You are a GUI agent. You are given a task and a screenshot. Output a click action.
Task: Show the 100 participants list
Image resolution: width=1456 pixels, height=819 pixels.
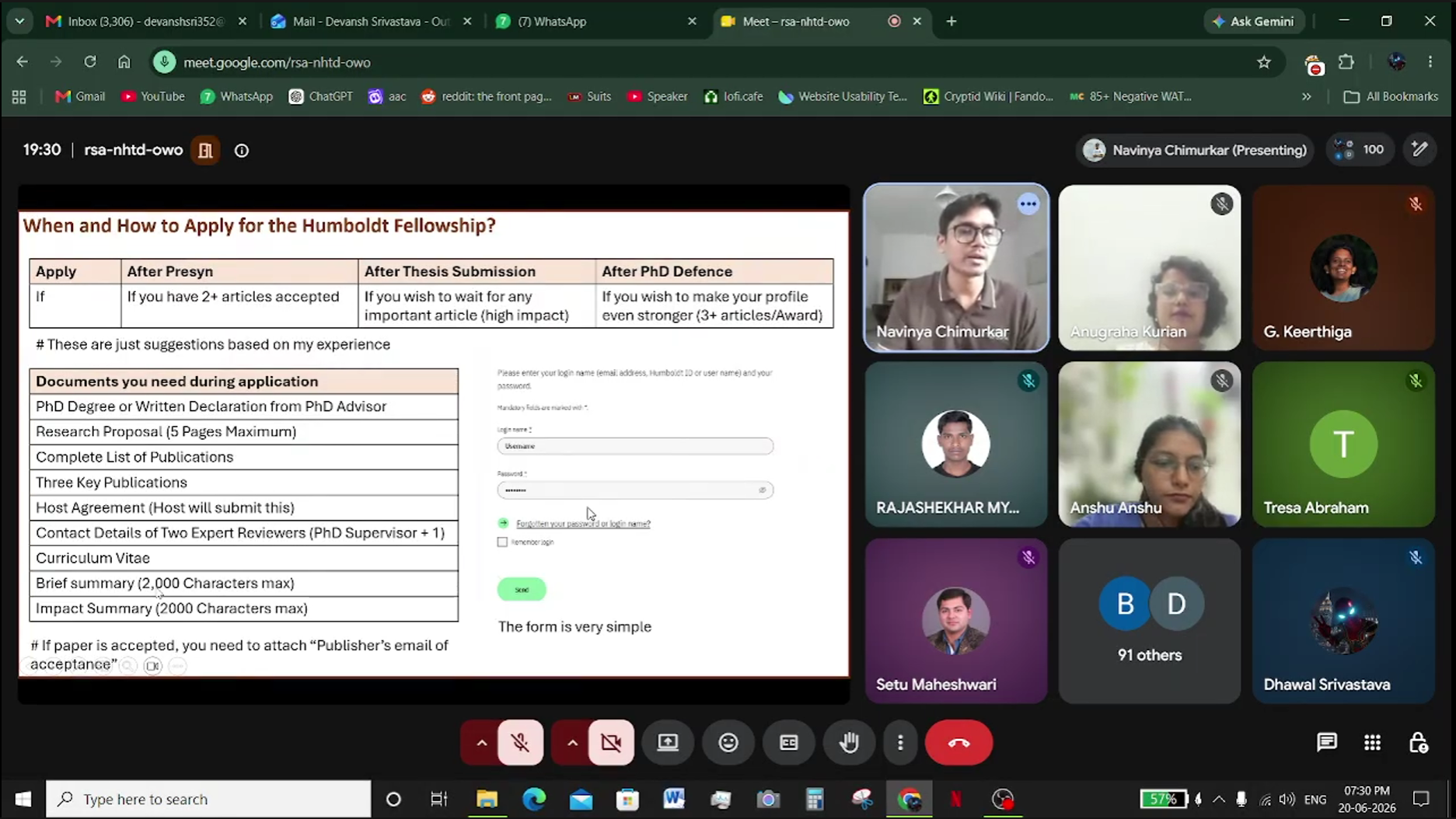[x=1360, y=150]
